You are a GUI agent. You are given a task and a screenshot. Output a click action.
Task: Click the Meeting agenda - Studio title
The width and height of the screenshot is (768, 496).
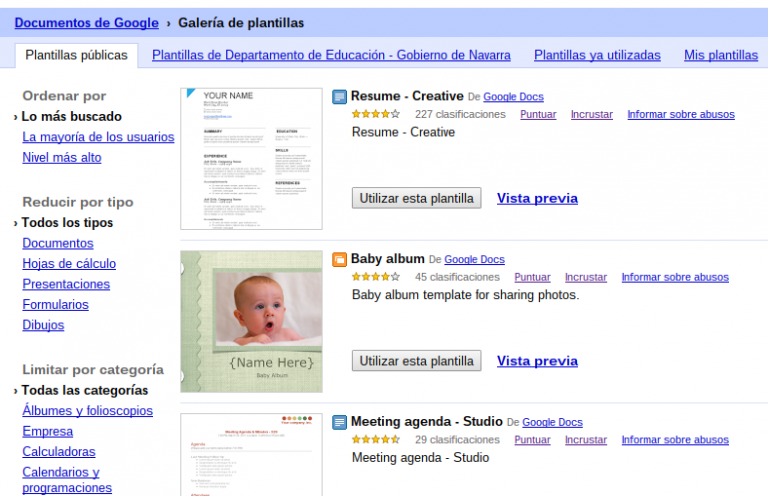tap(427, 421)
